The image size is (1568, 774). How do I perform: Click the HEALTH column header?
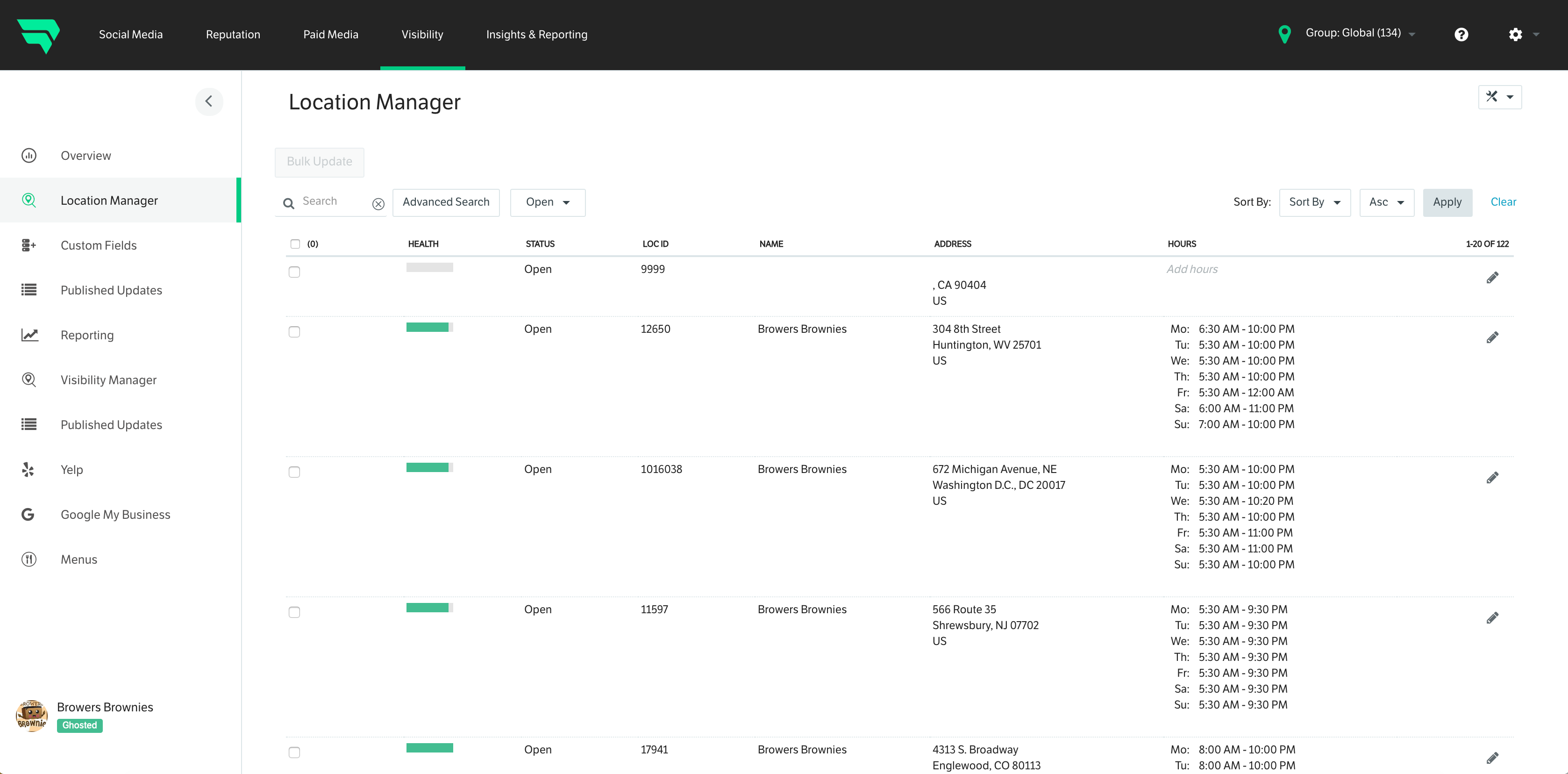(423, 244)
